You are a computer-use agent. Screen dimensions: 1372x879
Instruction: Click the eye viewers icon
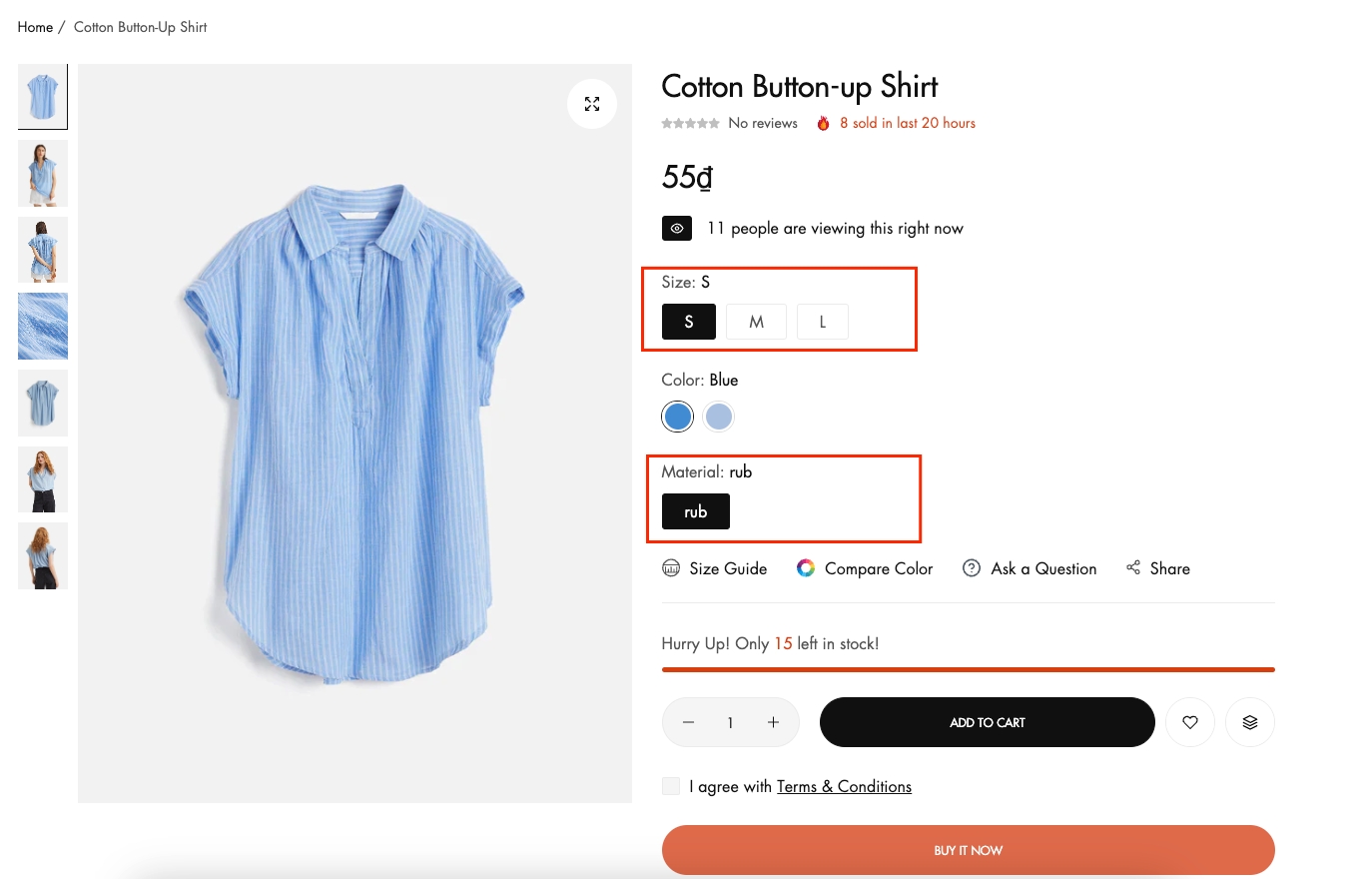[677, 229]
